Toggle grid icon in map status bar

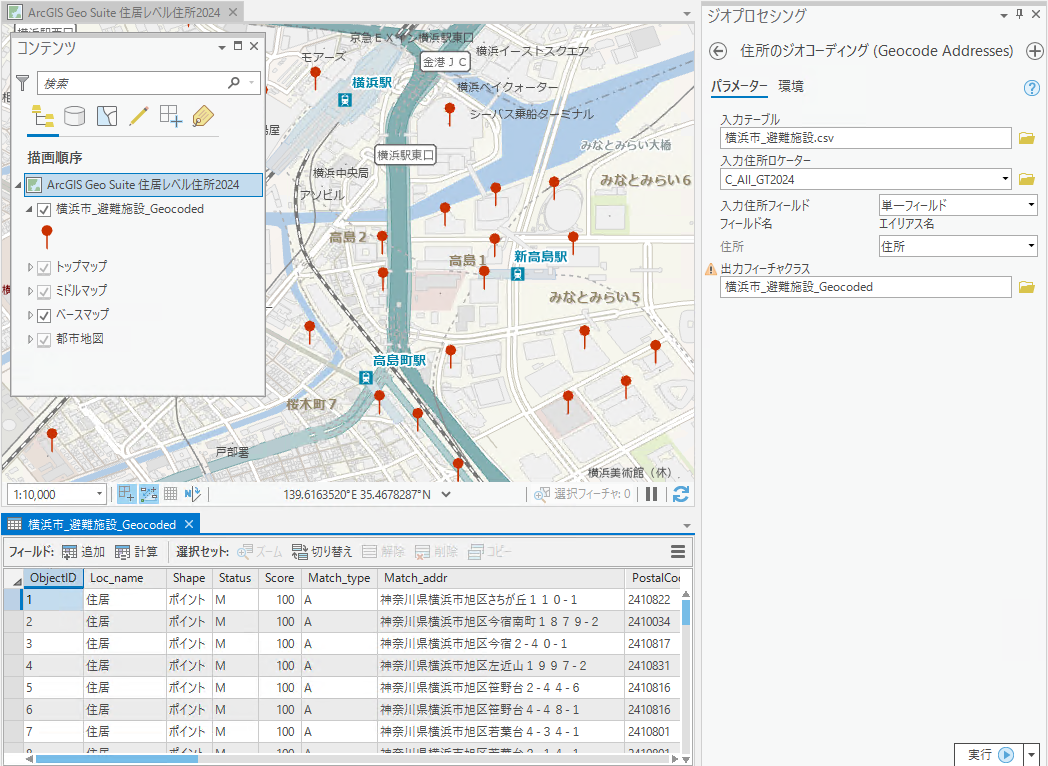170,494
